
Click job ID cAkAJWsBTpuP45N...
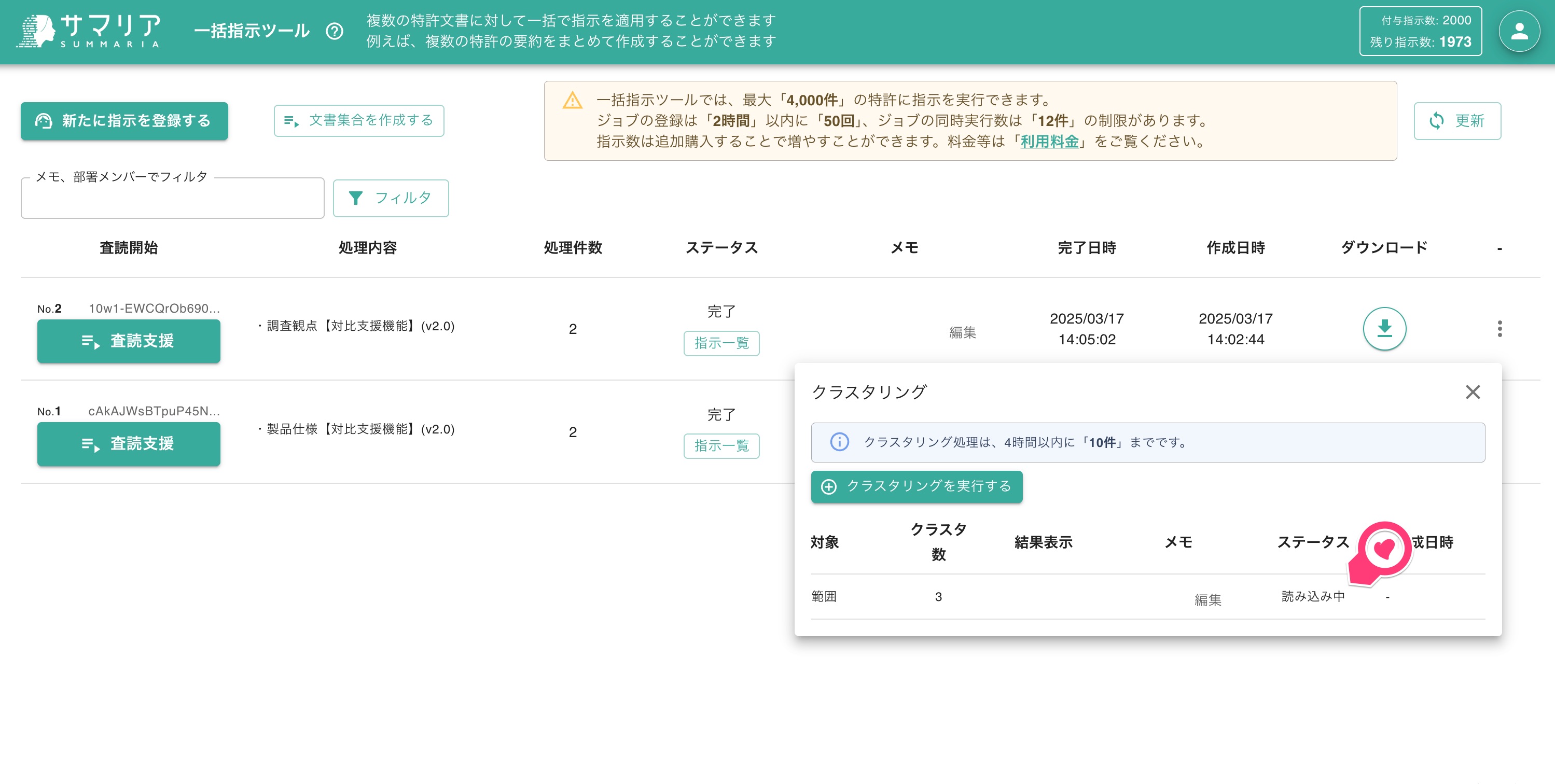click(154, 411)
